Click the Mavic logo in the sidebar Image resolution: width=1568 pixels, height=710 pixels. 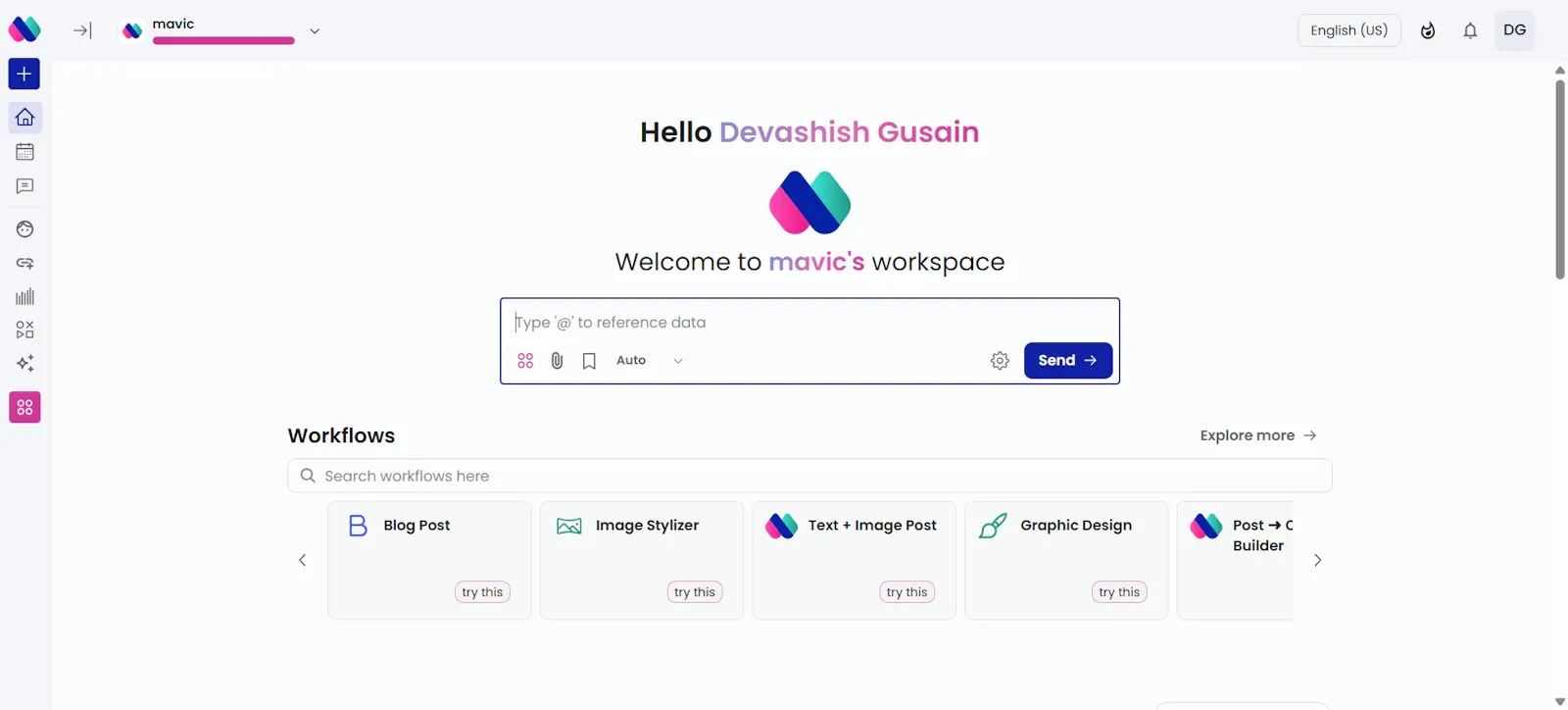(24, 29)
